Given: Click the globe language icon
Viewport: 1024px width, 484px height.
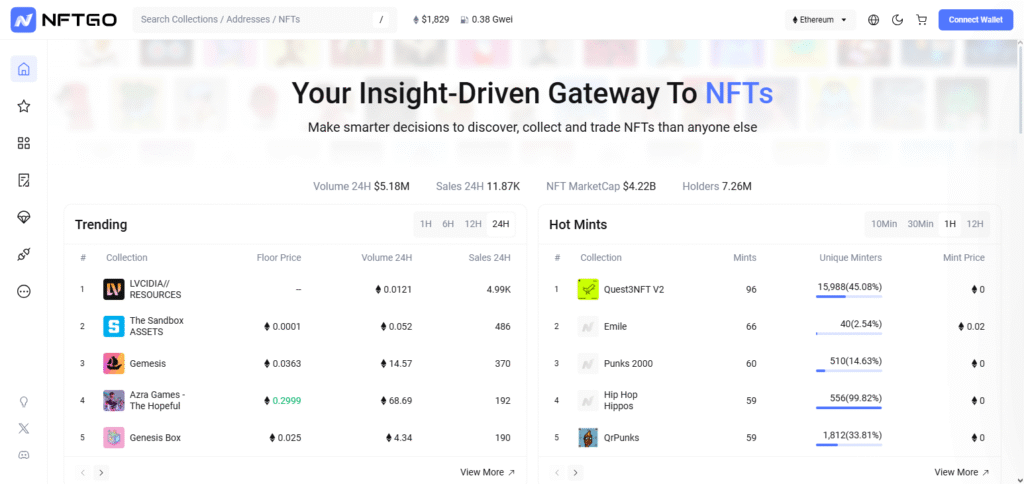Looking at the screenshot, I should pyautogui.click(x=873, y=20).
